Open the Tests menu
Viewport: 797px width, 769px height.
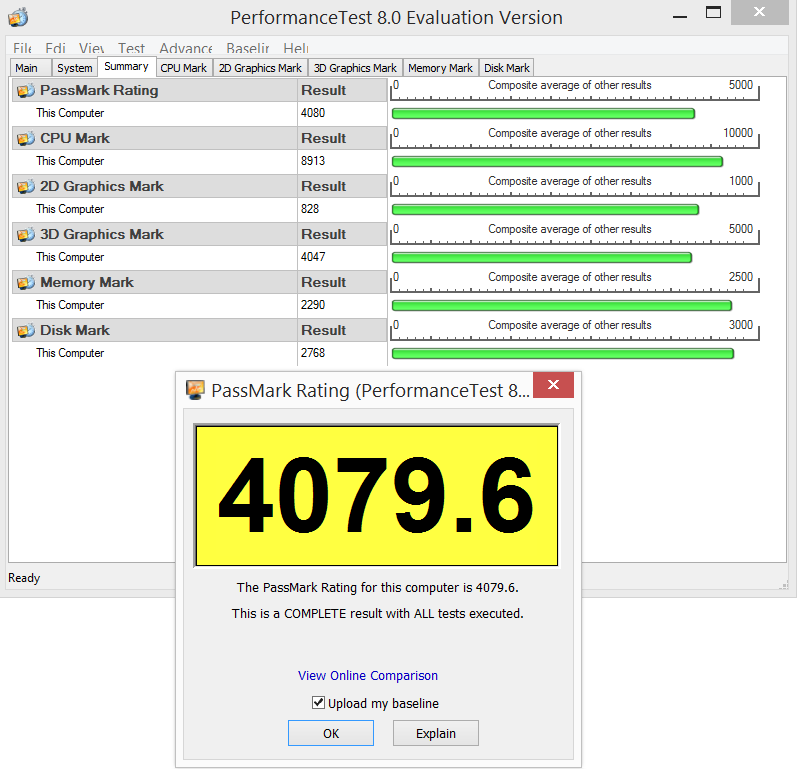pos(131,48)
